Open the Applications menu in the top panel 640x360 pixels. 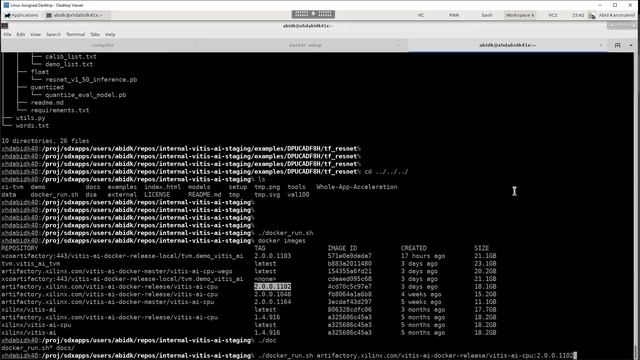(x=21, y=15)
